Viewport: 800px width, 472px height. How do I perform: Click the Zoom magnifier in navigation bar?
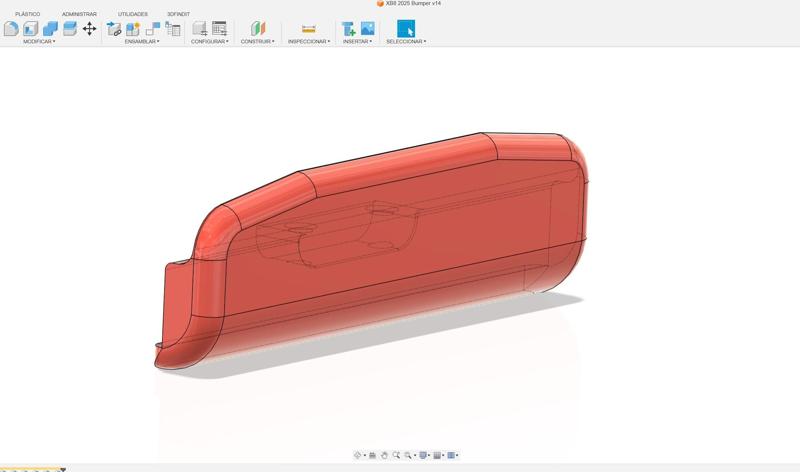[x=397, y=455]
